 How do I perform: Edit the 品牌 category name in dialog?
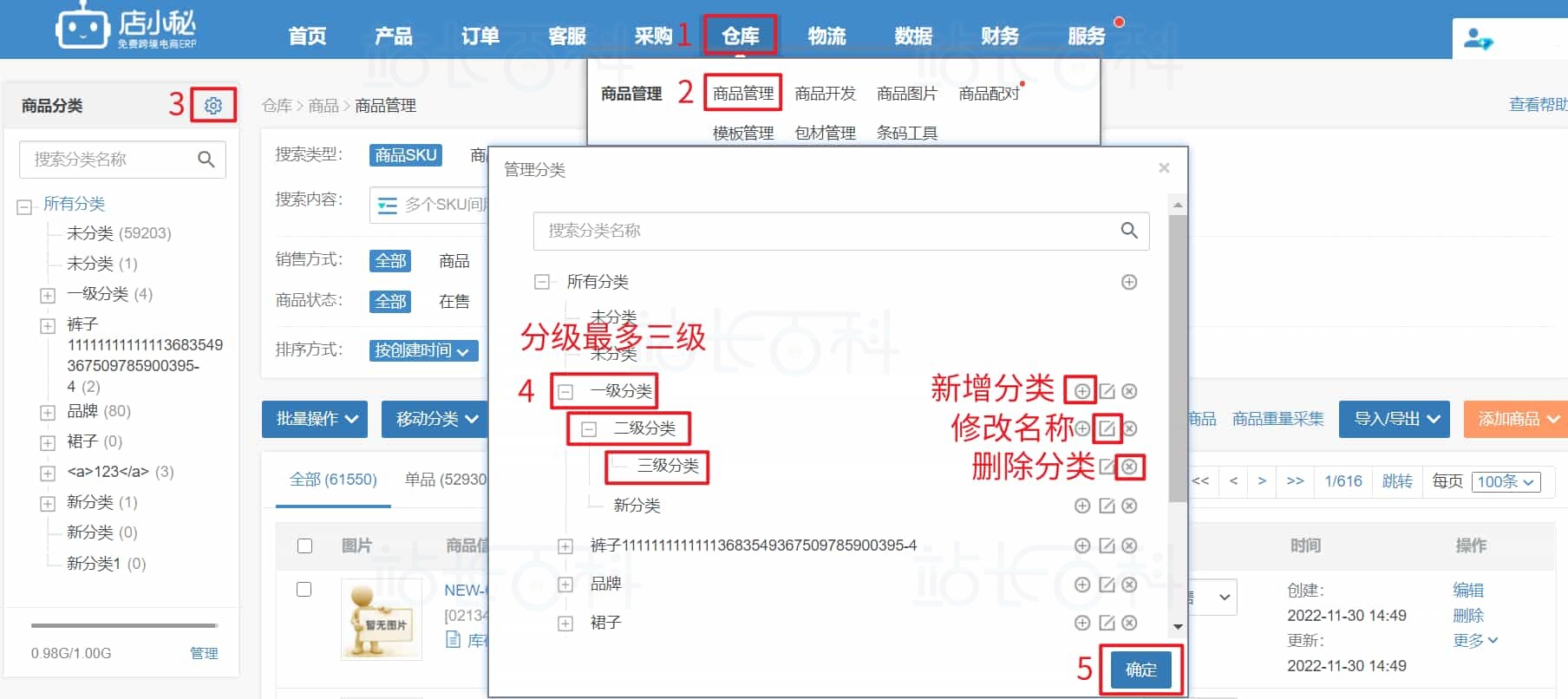point(1107,585)
